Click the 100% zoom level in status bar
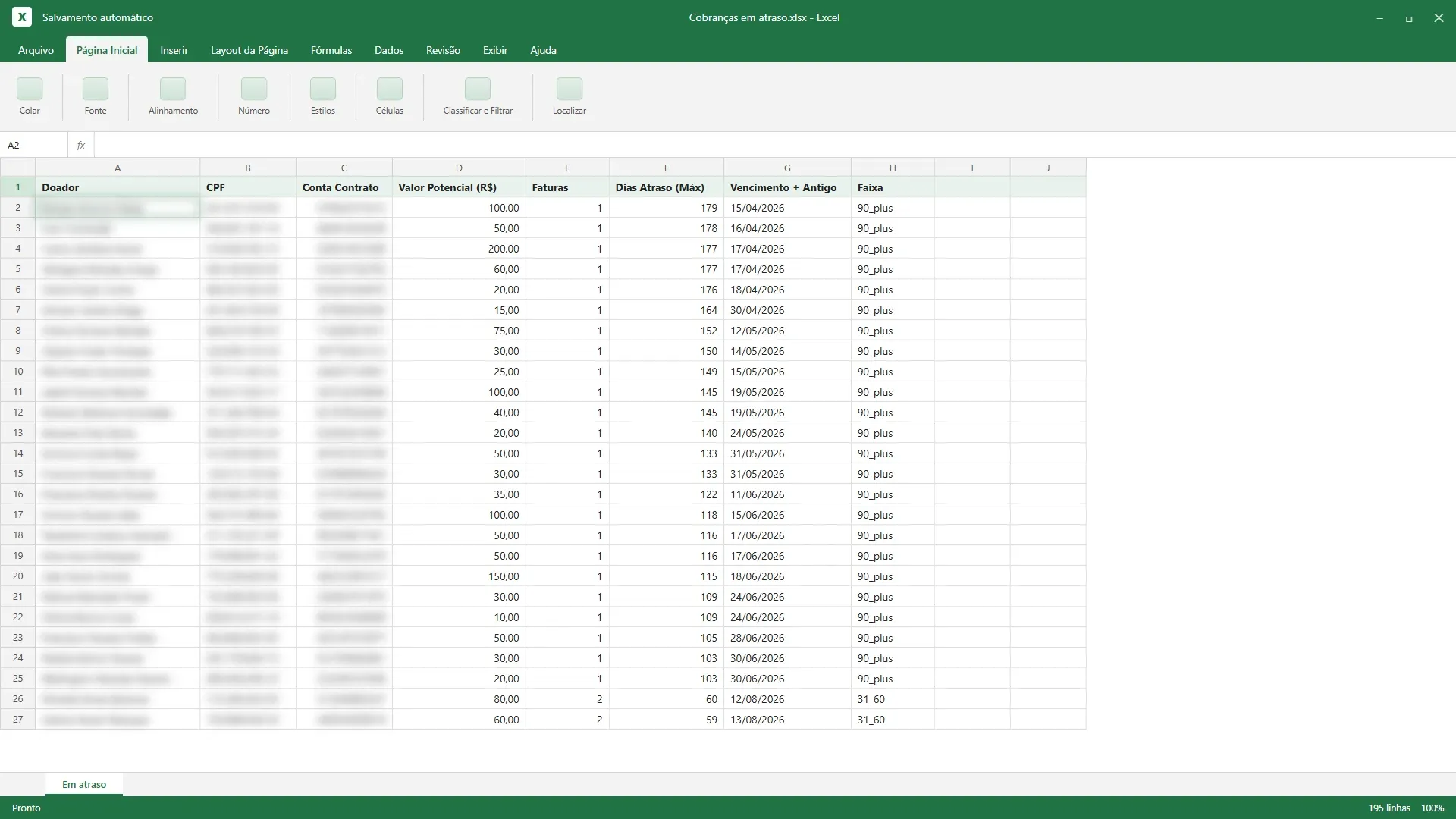This screenshot has height=819, width=1456. pos(1432,808)
